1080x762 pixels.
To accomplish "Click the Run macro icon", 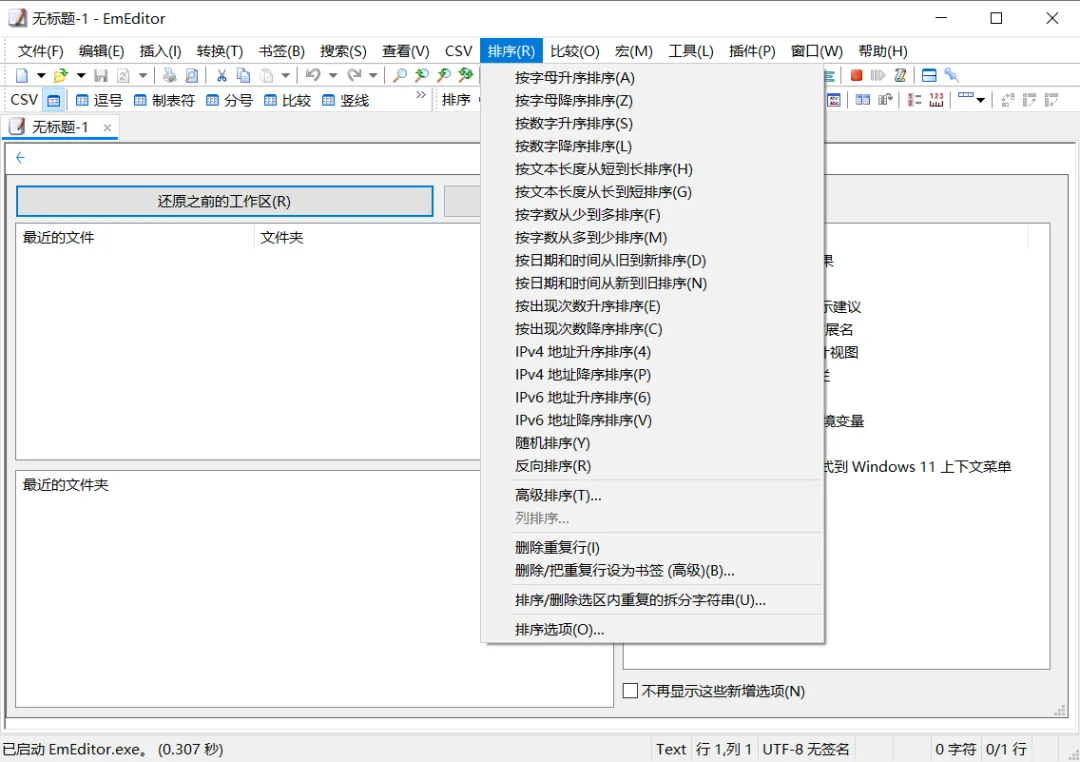I will 878,75.
